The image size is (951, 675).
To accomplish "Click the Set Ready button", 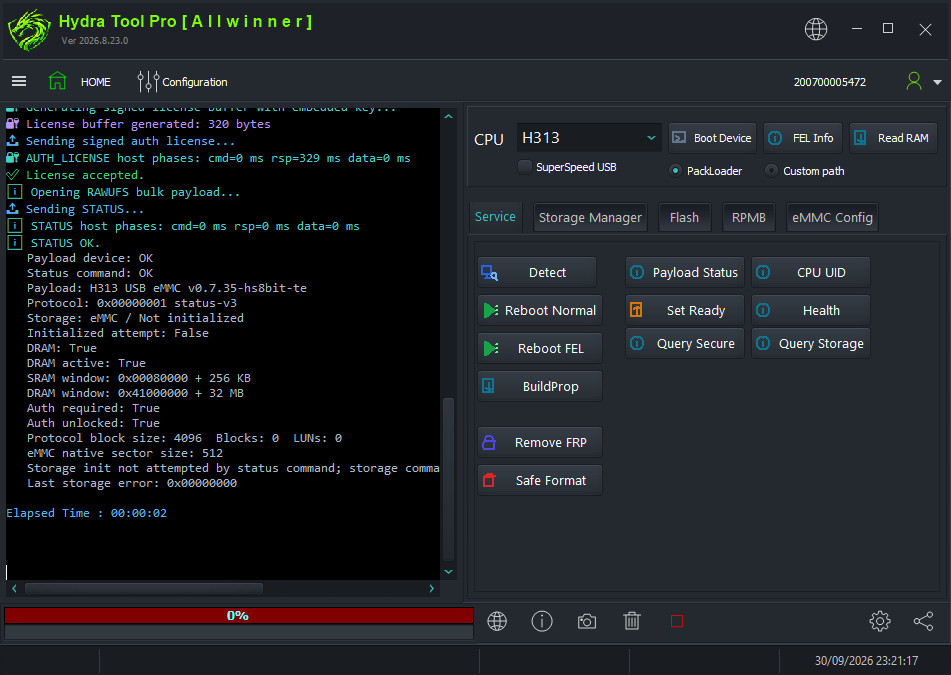I will [x=685, y=311].
